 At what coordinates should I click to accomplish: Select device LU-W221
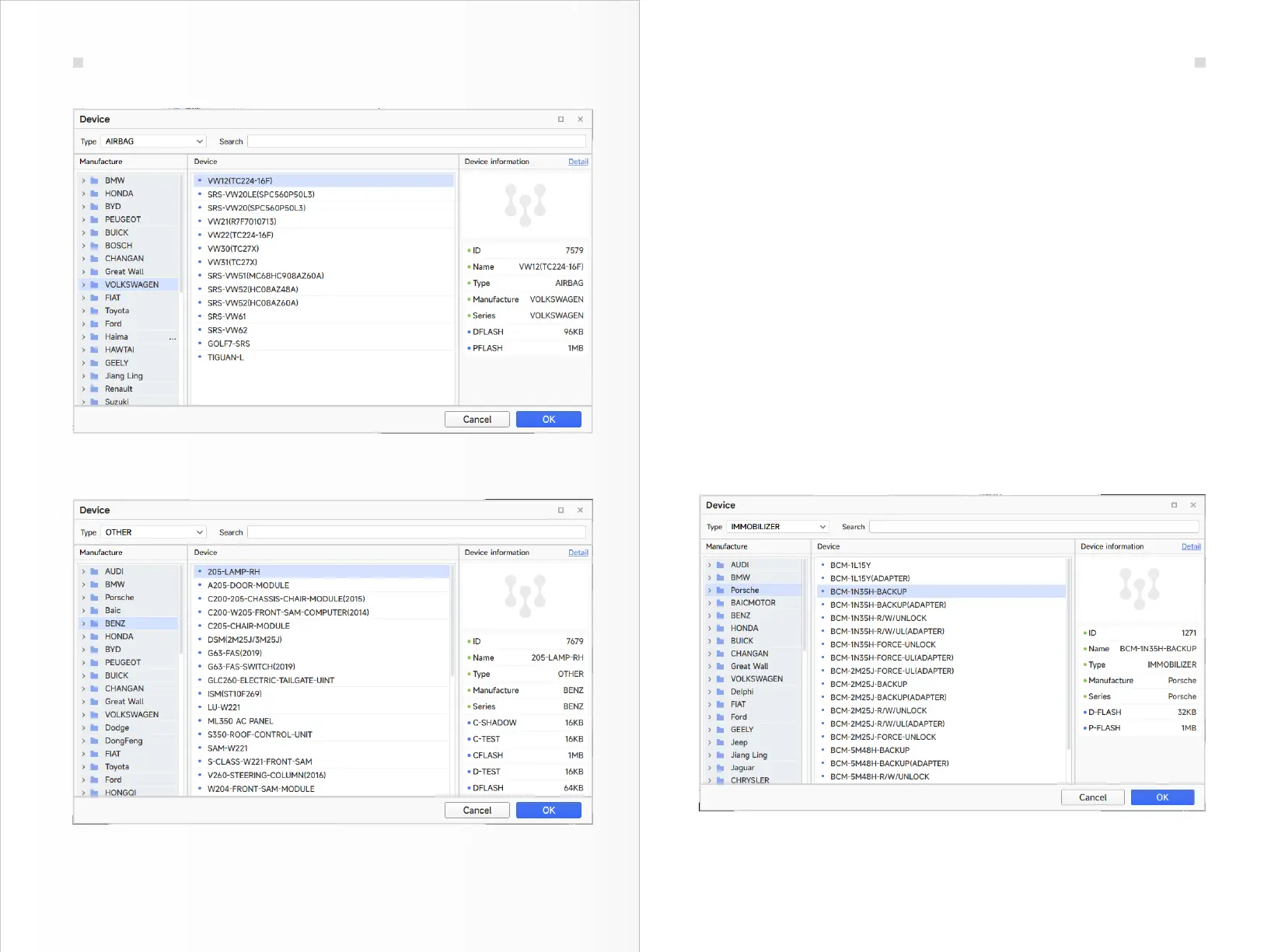(x=322, y=707)
